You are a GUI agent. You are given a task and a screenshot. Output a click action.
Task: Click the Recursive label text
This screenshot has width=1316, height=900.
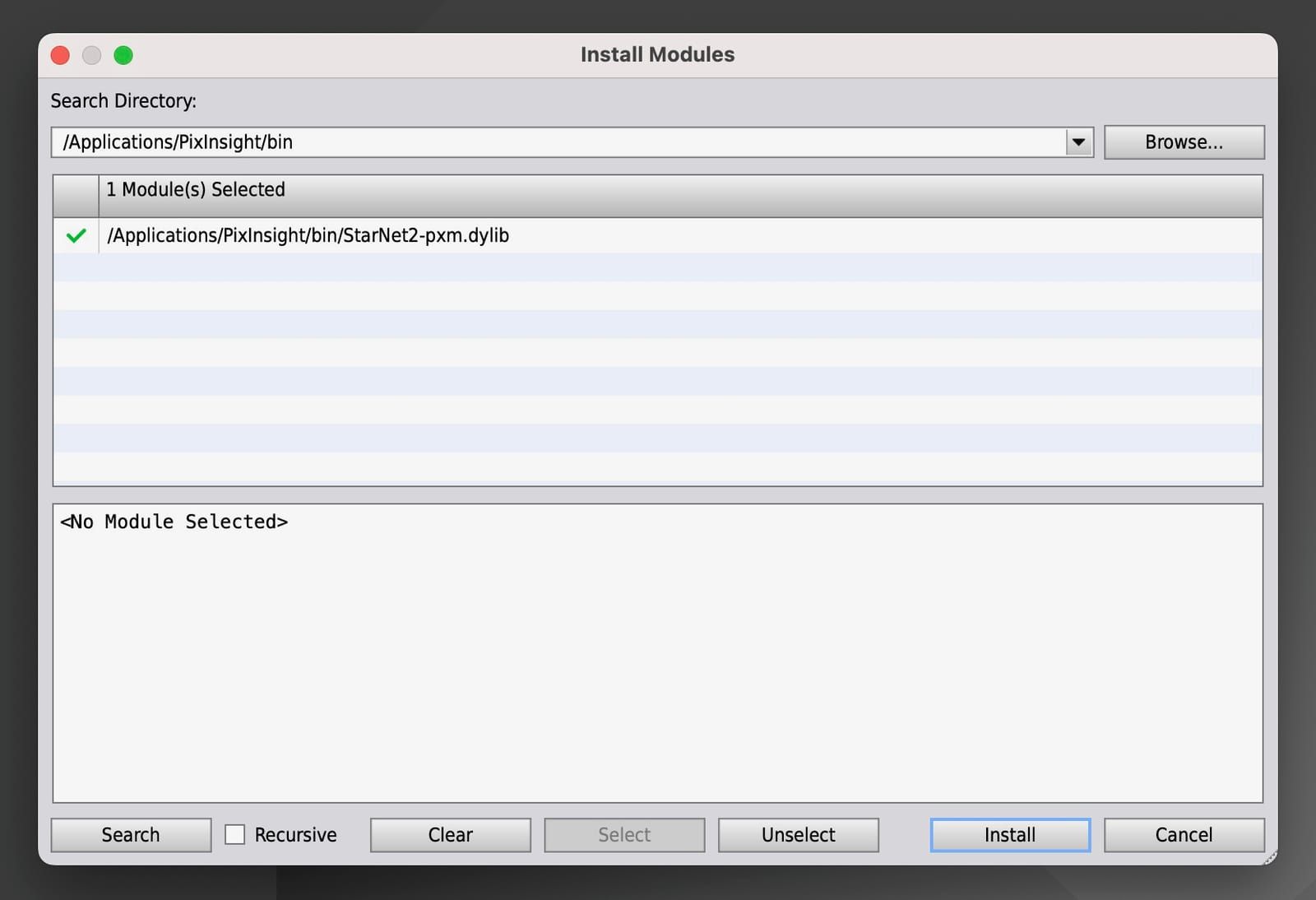[295, 835]
